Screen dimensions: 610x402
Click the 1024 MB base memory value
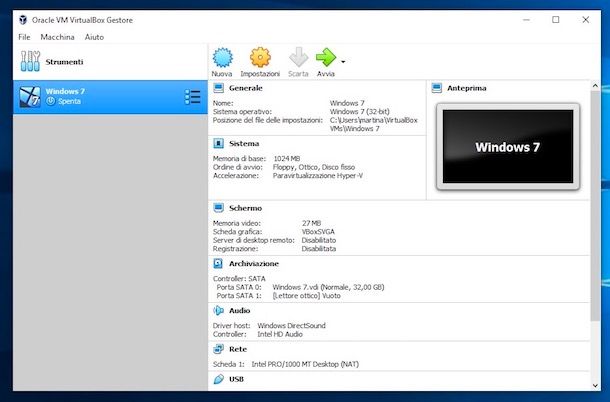(287, 158)
